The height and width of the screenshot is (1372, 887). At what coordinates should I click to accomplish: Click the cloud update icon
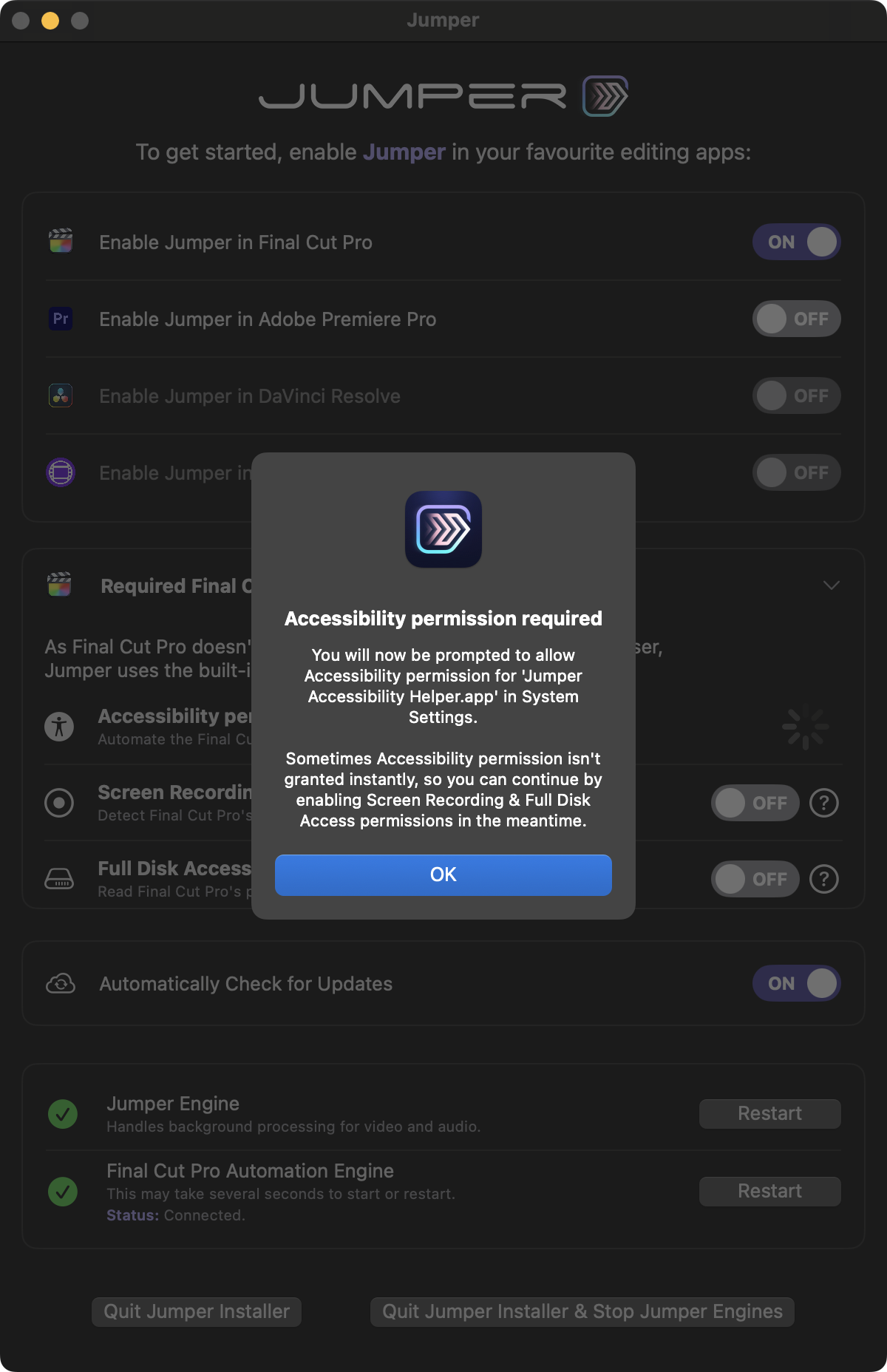click(61, 984)
